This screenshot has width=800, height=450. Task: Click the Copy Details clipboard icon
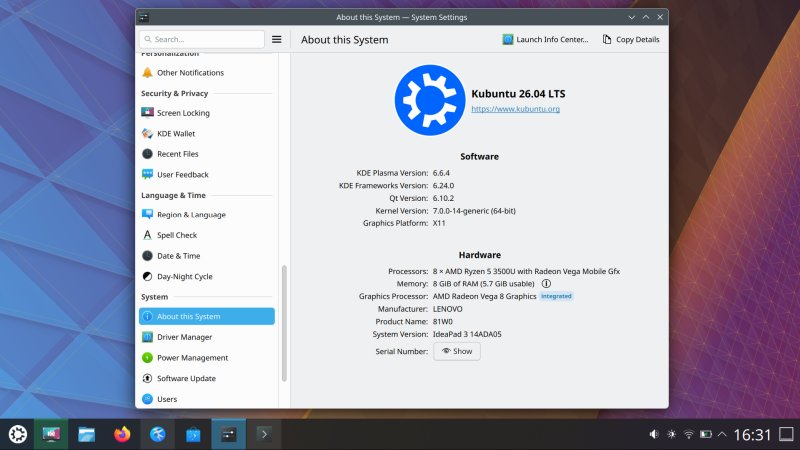click(x=607, y=39)
